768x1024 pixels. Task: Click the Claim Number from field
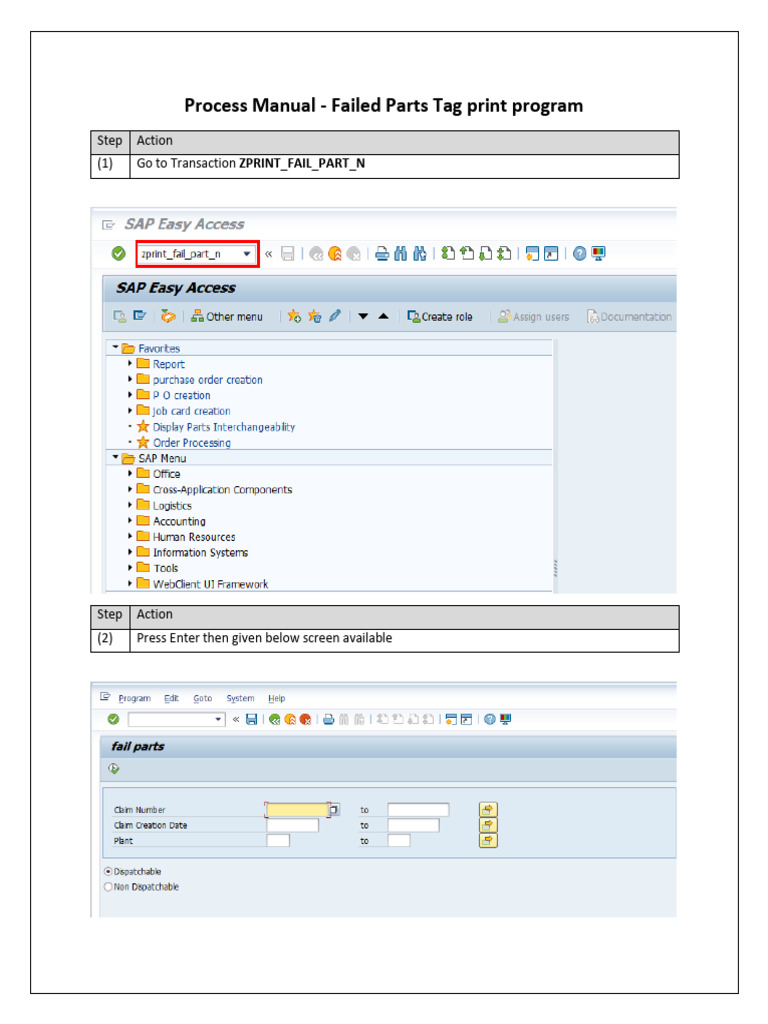[297, 810]
